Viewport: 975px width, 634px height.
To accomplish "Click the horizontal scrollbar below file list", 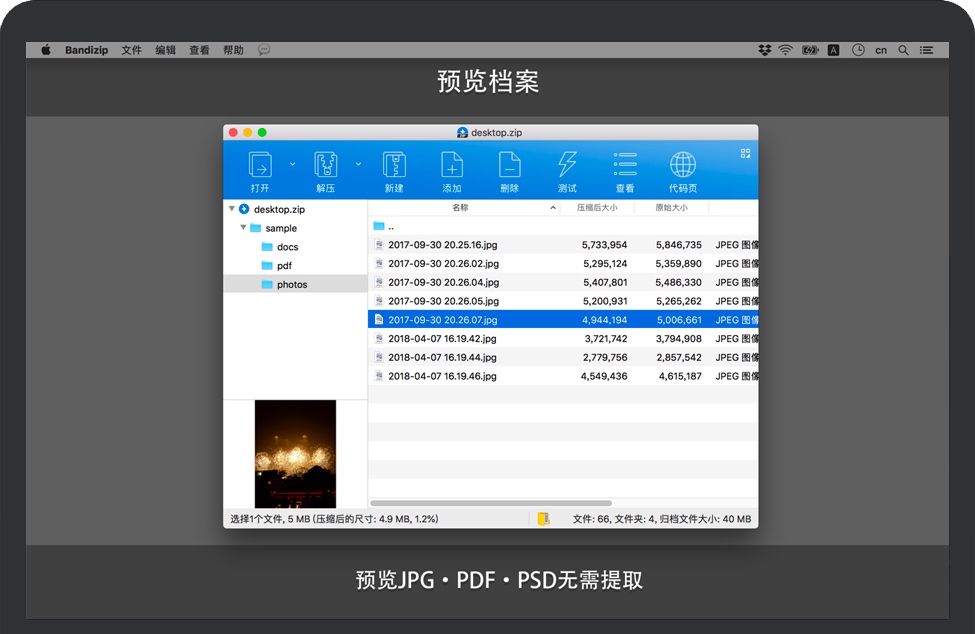I will click(491, 503).
